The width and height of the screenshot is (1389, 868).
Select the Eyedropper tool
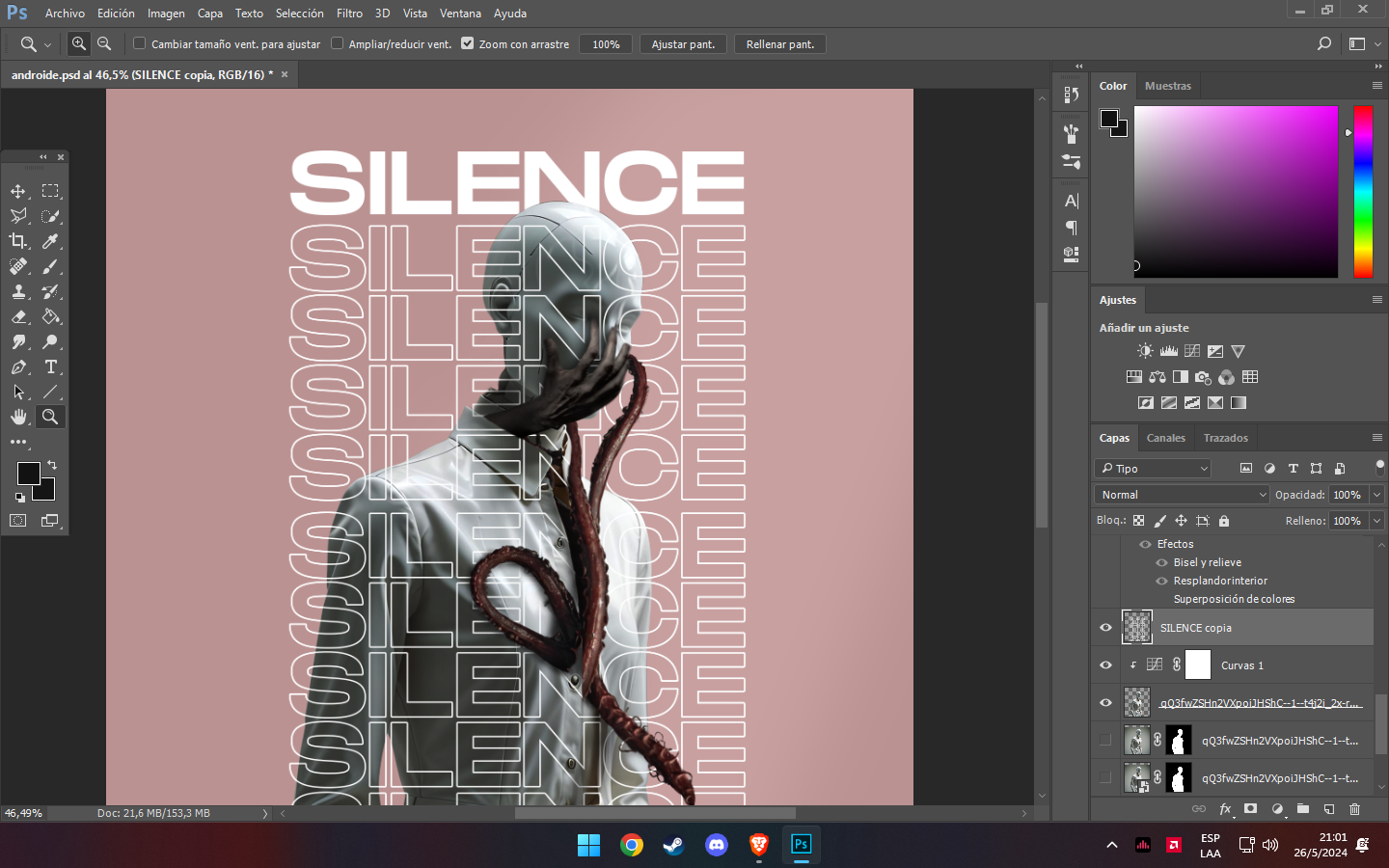pyautogui.click(x=50, y=241)
